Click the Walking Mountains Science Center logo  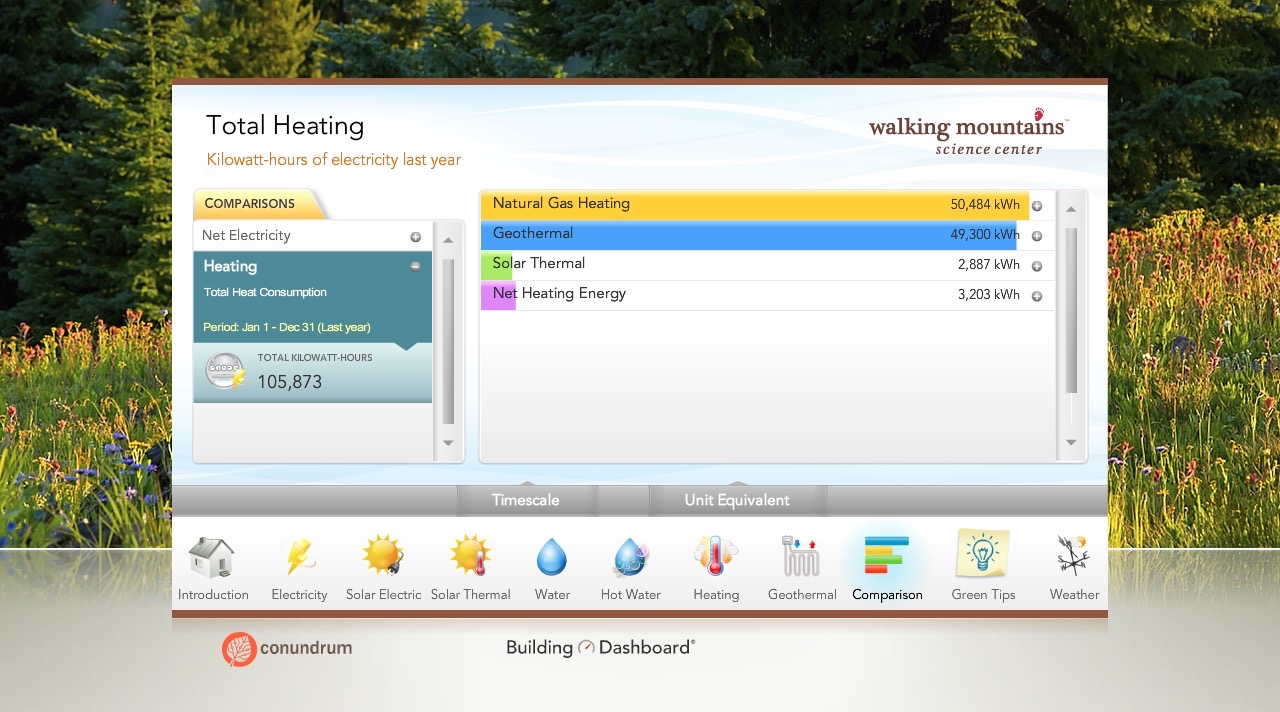click(x=968, y=133)
